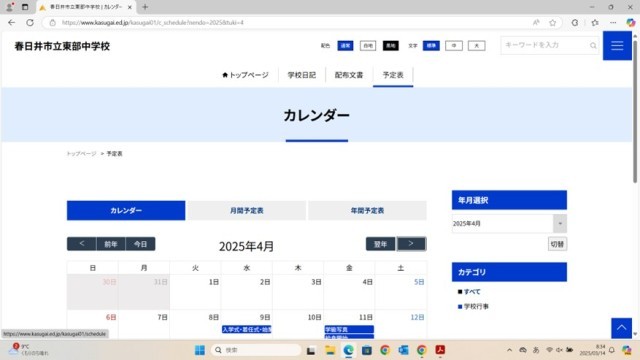Go to next month with the > arrow
640x360 pixels.
point(411,244)
